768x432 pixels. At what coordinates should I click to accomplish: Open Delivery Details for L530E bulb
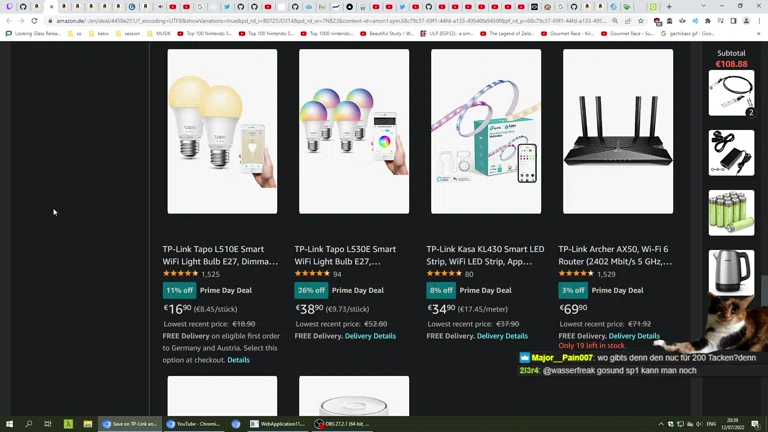tap(370, 336)
